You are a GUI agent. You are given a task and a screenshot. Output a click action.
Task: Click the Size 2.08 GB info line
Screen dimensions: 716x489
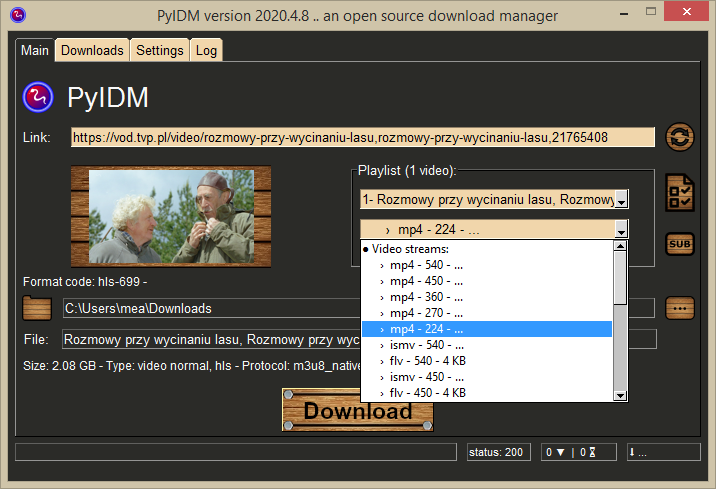point(192,366)
